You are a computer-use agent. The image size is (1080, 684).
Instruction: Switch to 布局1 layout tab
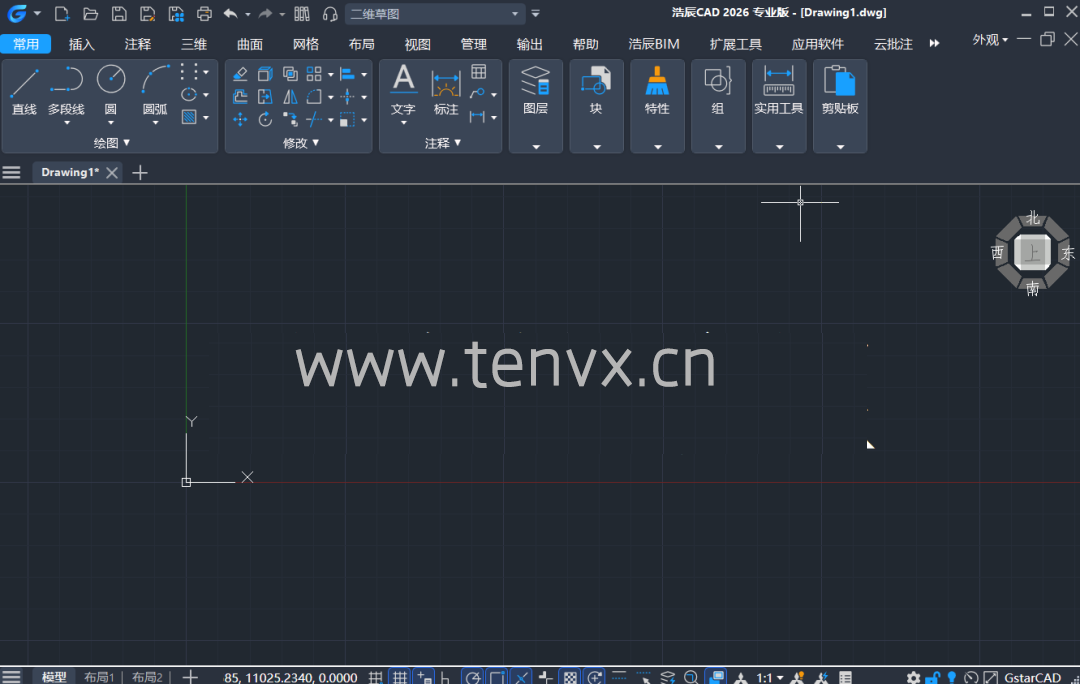(99, 677)
